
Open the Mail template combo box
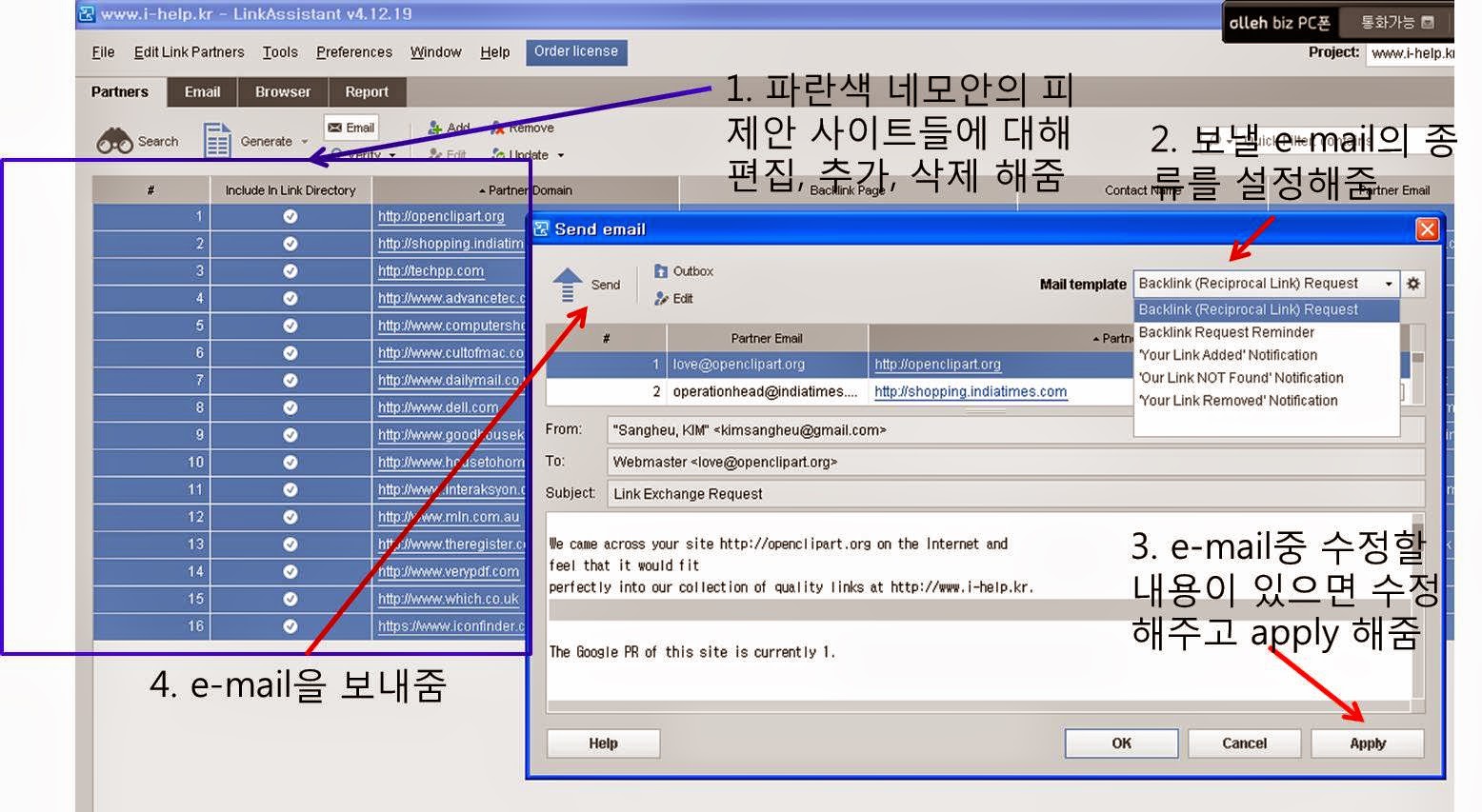coord(1266,284)
